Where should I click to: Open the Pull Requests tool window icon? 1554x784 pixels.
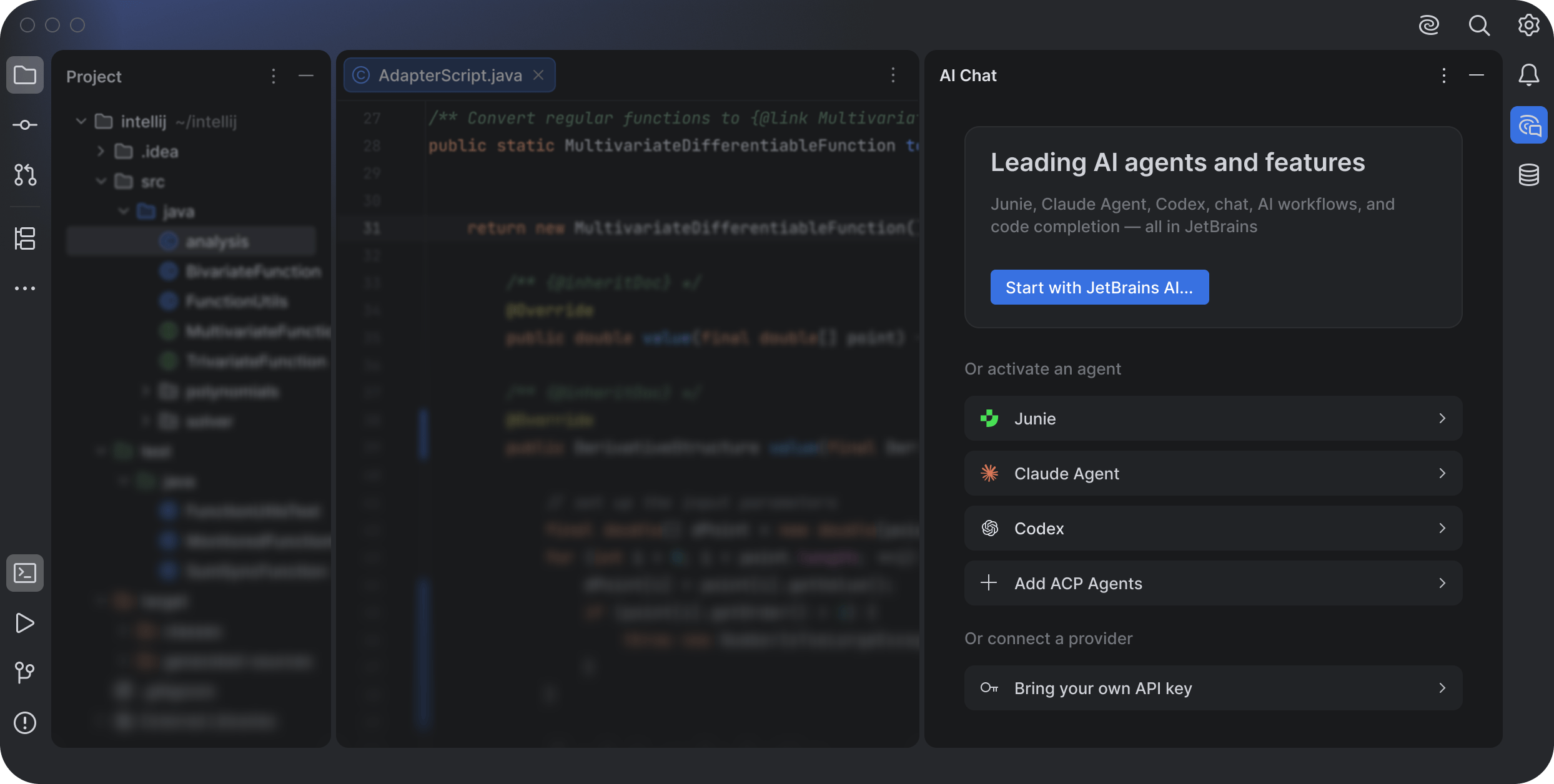(25, 175)
